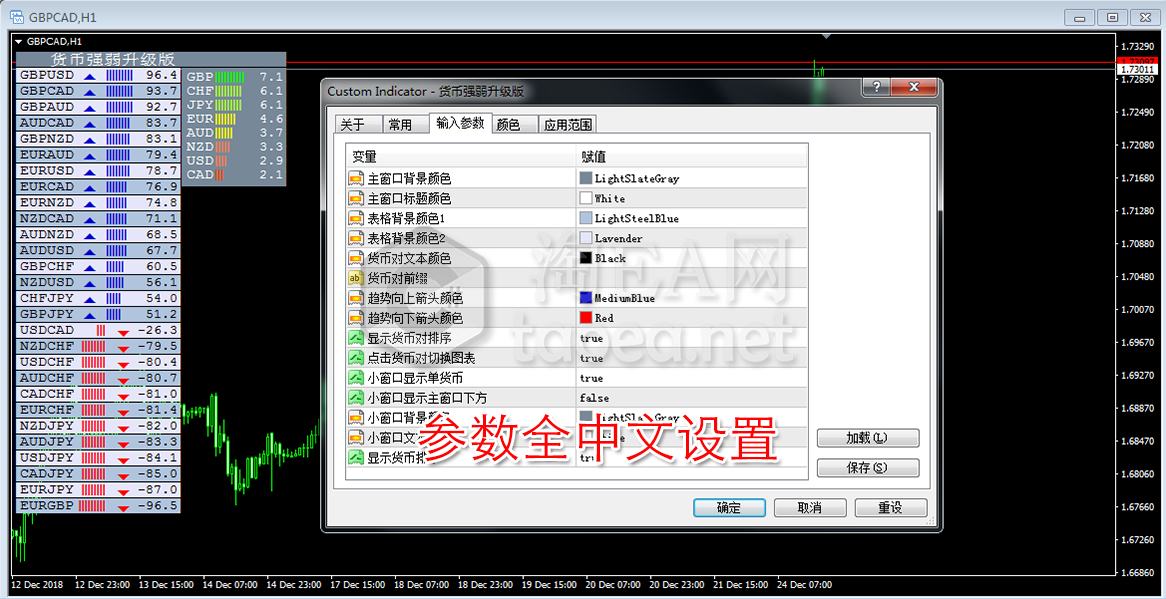Open the 应用范围 tab
The width and height of the screenshot is (1166, 599).
click(x=566, y=125)
